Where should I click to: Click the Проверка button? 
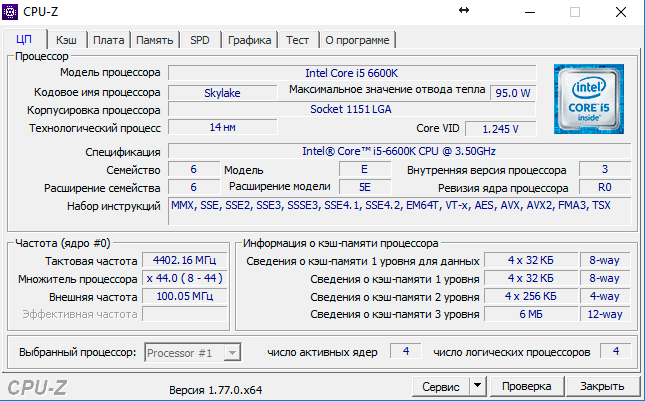(526, 386)
